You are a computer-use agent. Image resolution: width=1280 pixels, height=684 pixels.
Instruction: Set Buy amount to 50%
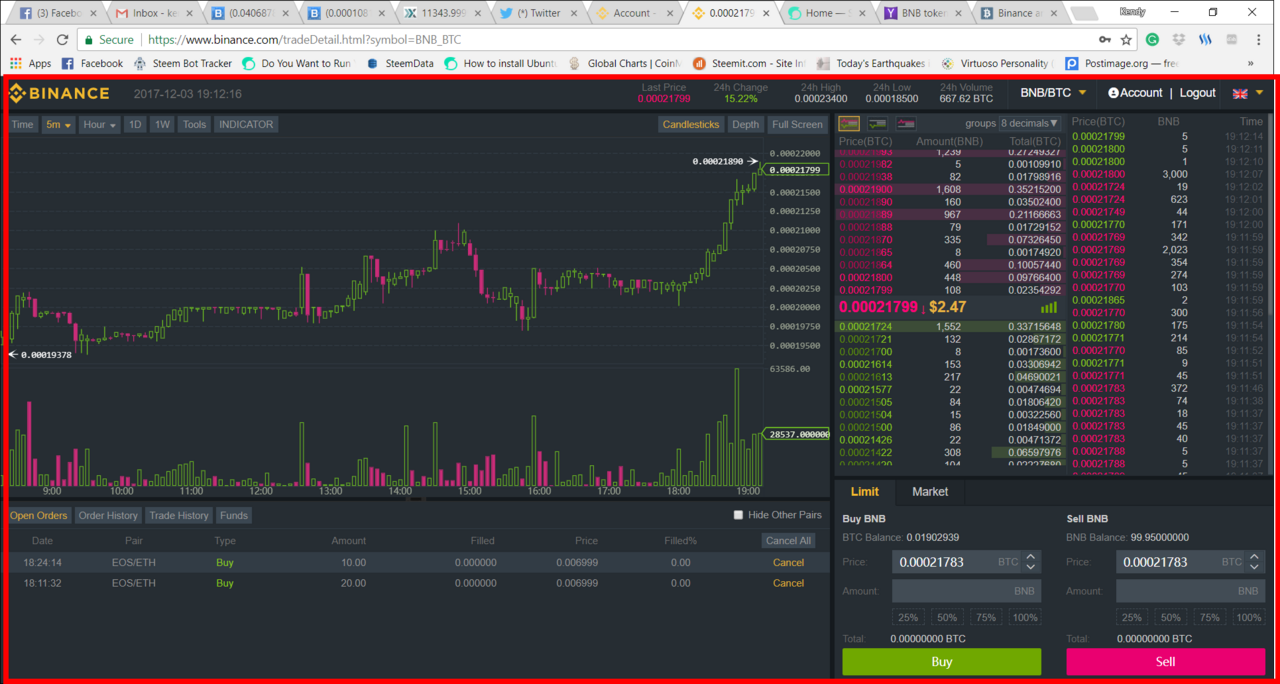(947, 617)
